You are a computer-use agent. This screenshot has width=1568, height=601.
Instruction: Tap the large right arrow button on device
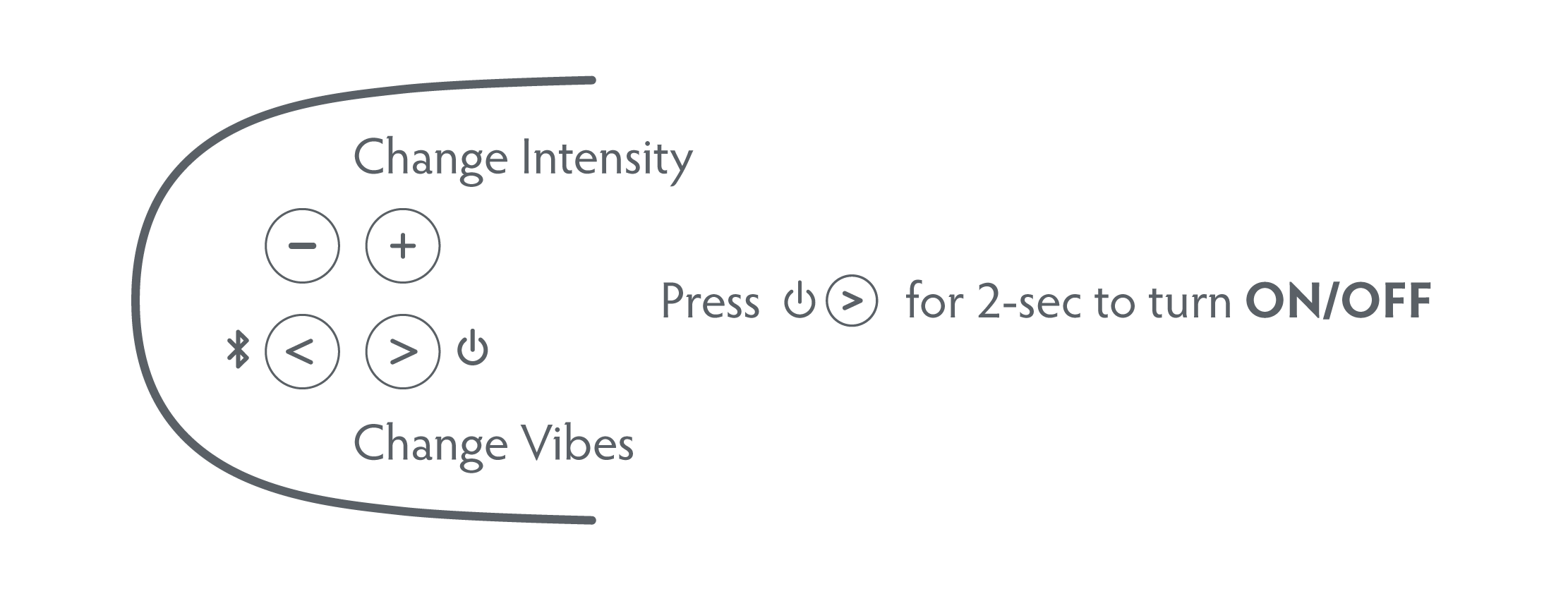coord(403,351)
